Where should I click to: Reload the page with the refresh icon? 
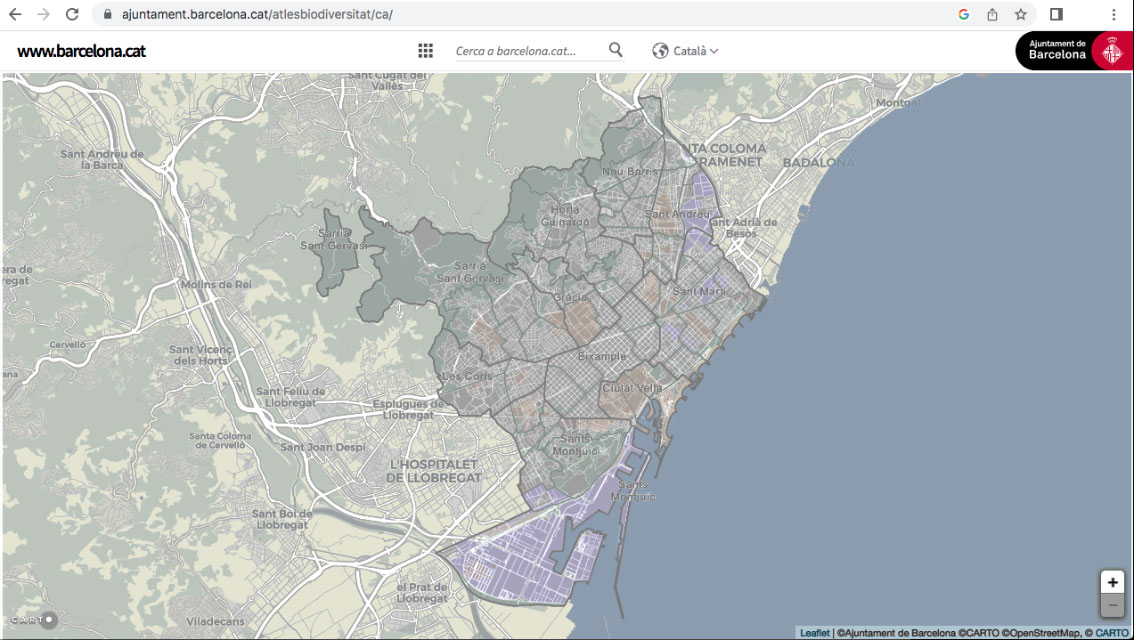[72, 15]
